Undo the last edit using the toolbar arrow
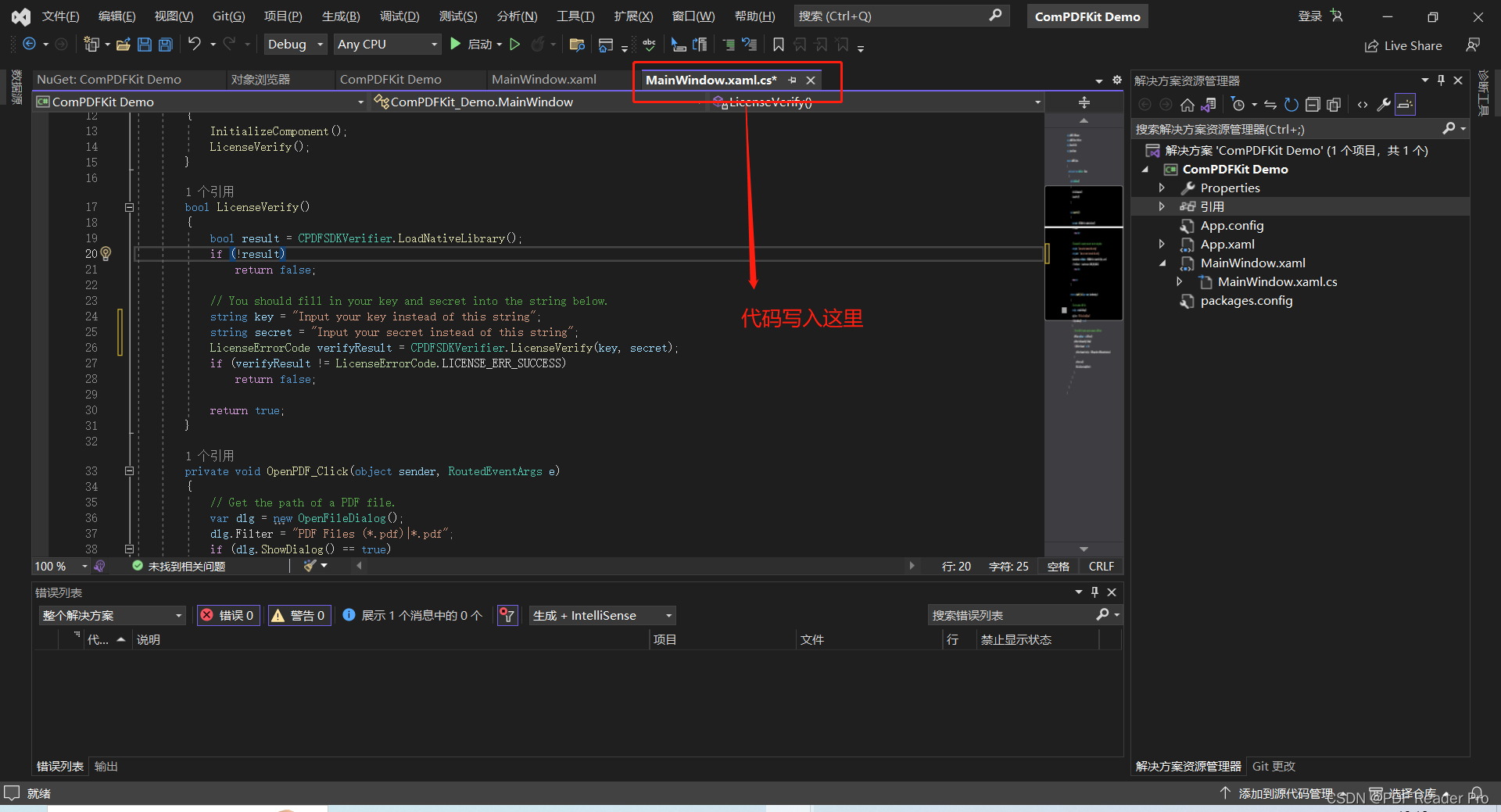Viewport: 1501px width, 812px height. (195, 45)
